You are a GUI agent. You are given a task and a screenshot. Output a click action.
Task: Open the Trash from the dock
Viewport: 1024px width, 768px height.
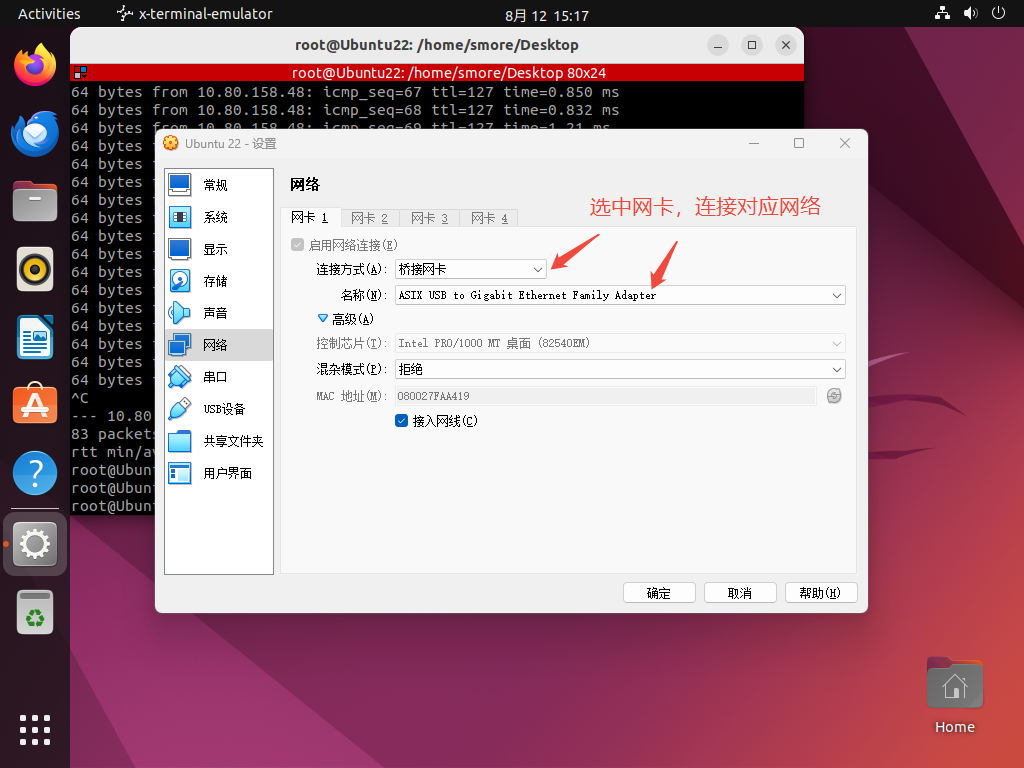(x=35, y=613)
